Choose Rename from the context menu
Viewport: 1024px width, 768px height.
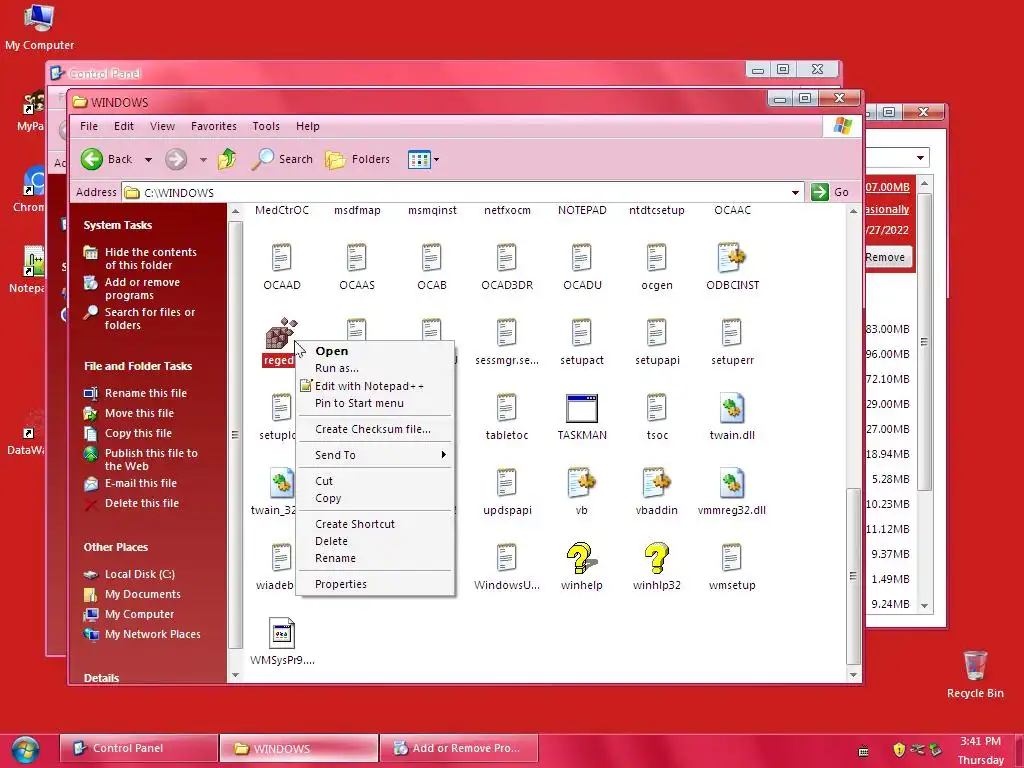click(x=375, y=558)
